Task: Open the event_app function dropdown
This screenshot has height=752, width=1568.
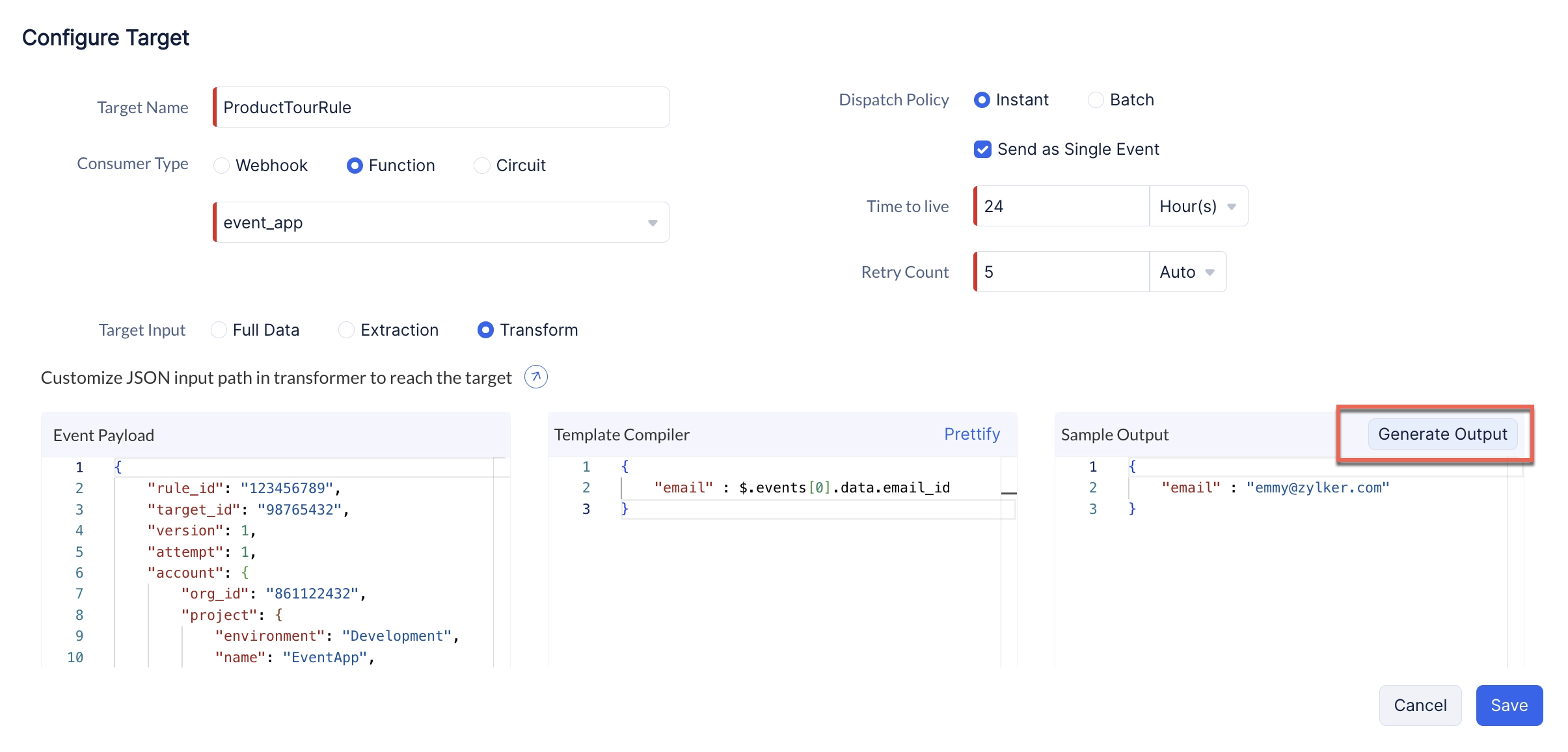Action: pyautogui.click(x=442, y=222)
